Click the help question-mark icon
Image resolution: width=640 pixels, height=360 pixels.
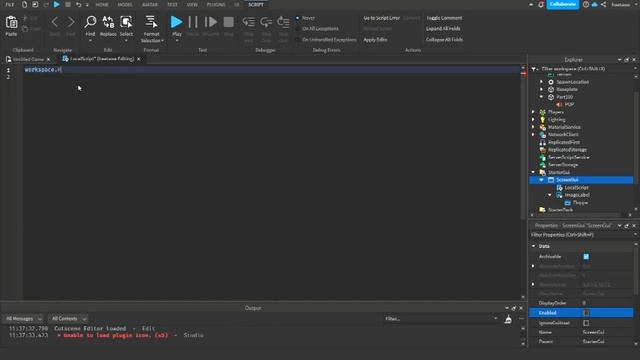[x=586, y=4]
